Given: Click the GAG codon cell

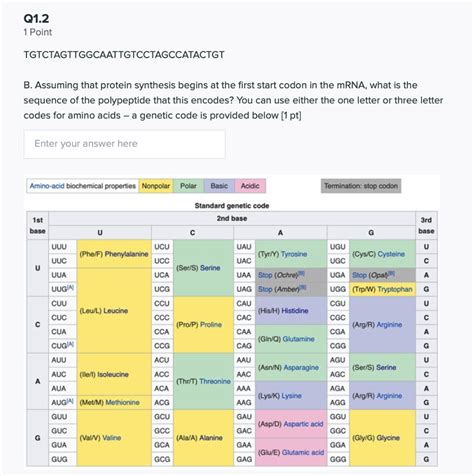Looking at the screenshot, I should point(244,459).
